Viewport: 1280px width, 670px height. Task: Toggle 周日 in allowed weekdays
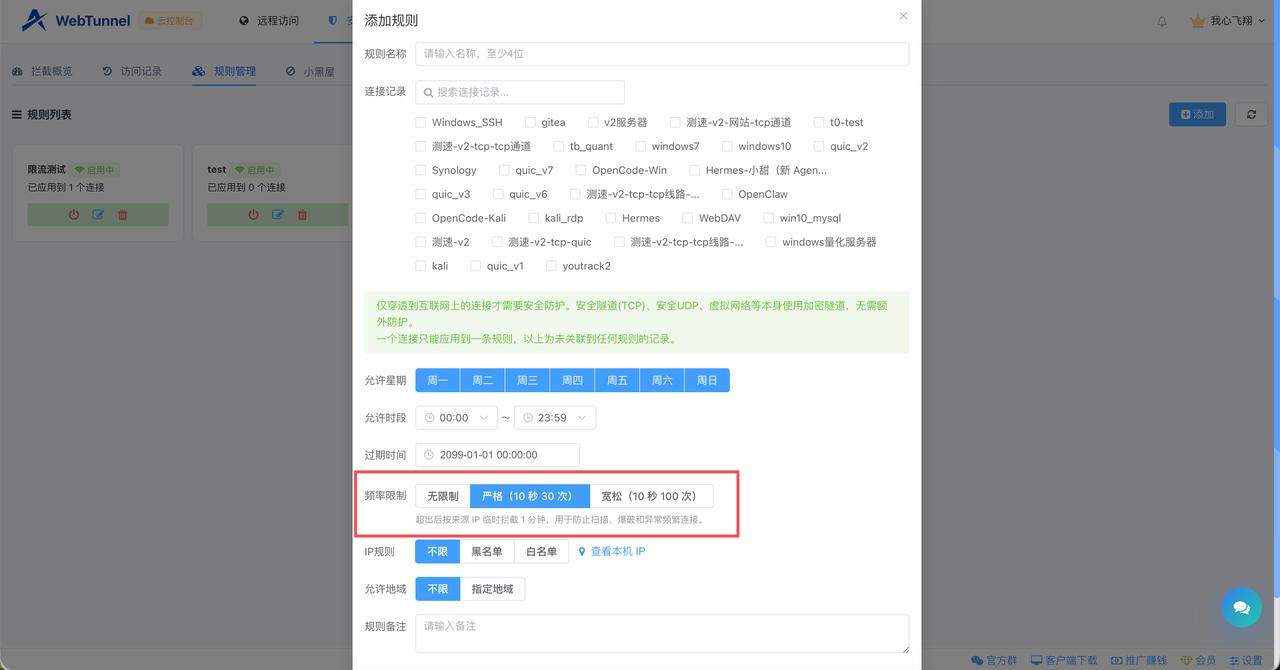(x=707, y=380)
